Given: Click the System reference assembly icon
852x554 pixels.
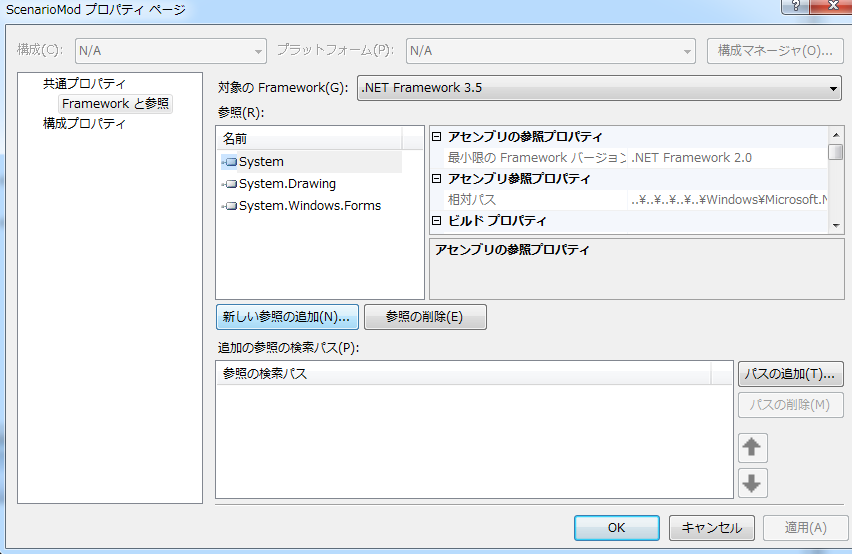Looking at the screenshot, I should 229,162.
